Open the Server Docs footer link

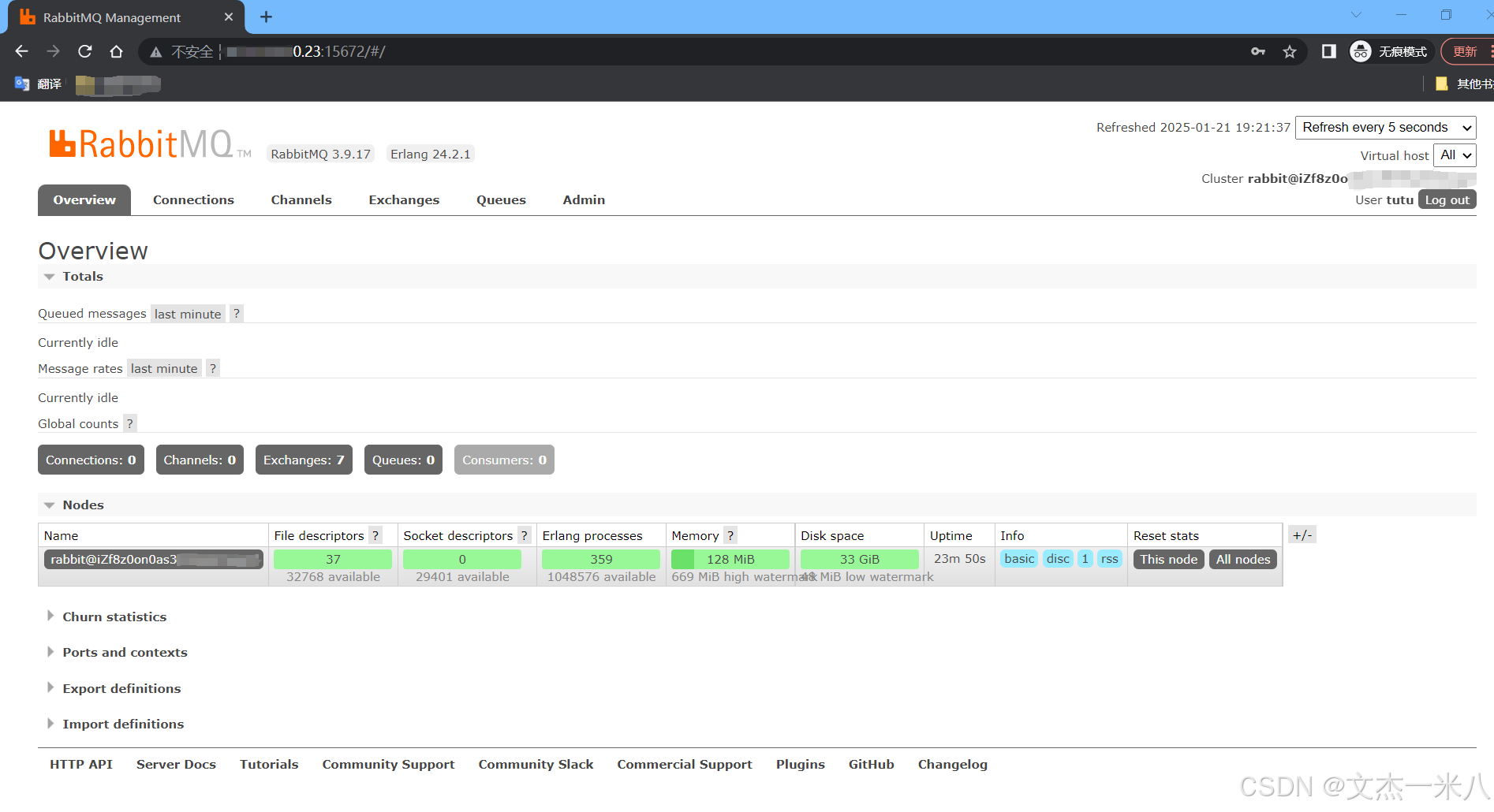[x=176, y=764]
